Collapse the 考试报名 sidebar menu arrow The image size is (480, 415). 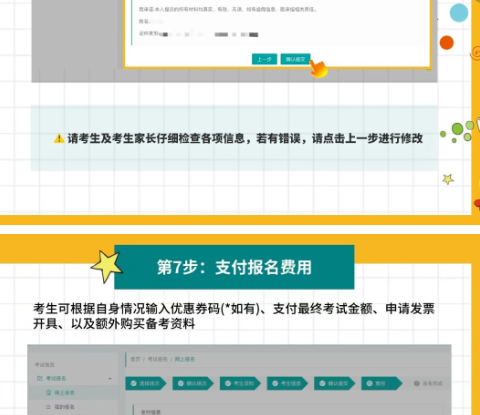[110, 379]
